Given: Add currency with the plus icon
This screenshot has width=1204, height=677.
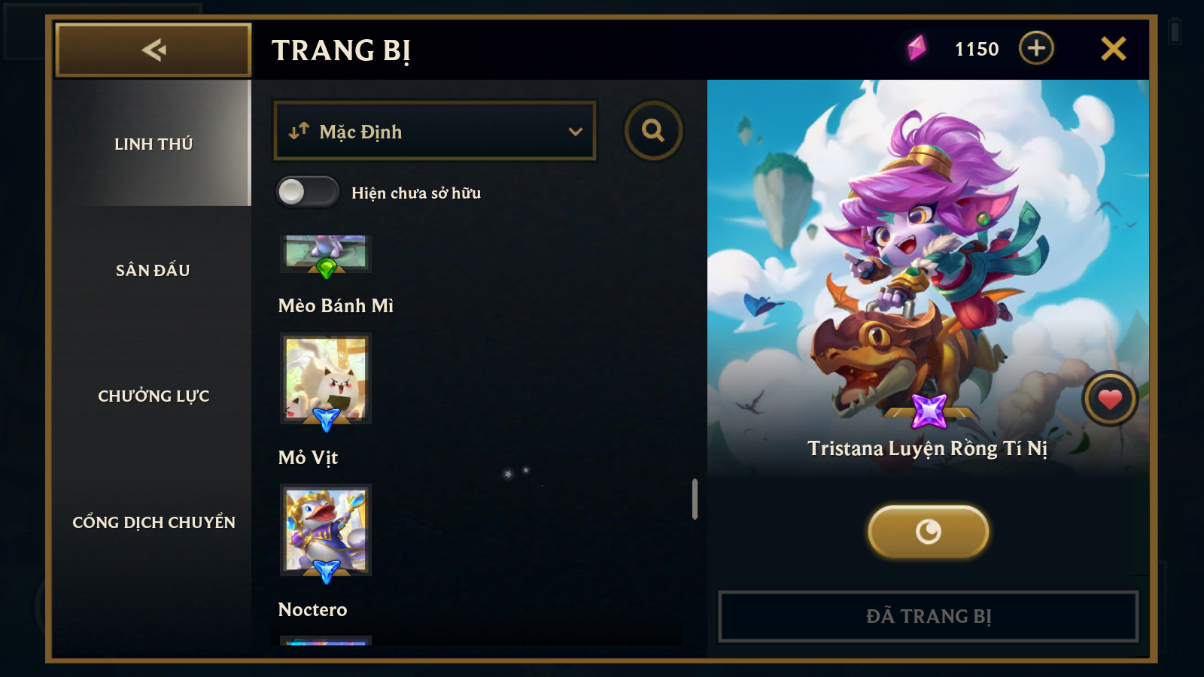Looking at the screenshot, I should tap(1036, 48).
